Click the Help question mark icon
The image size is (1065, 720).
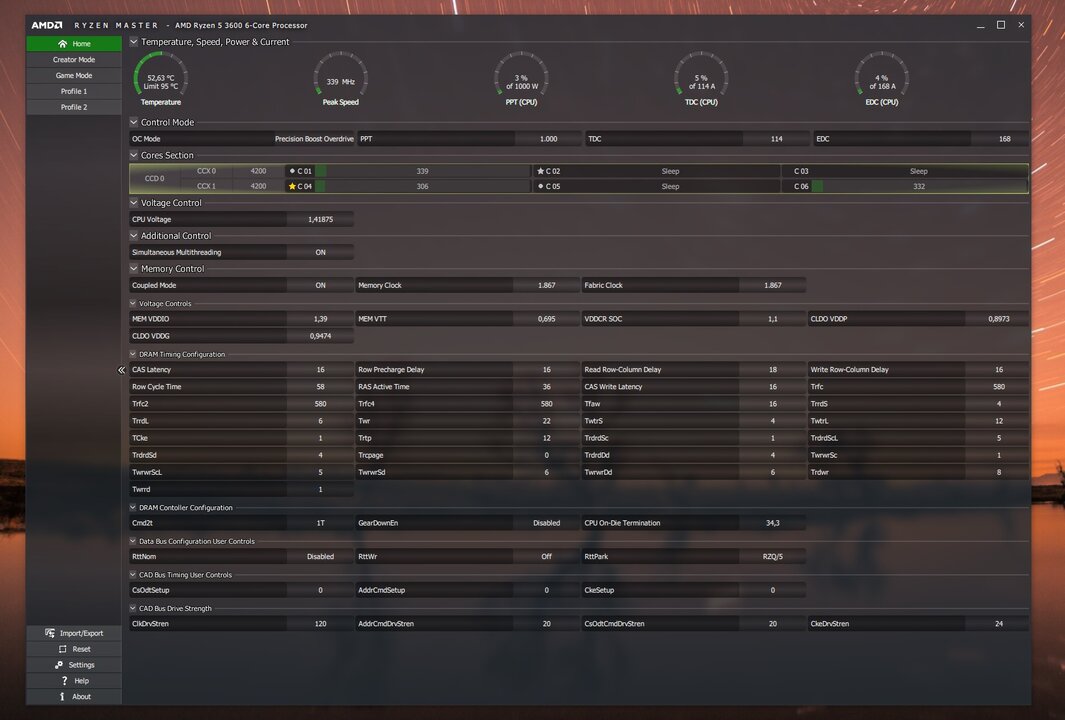[65, 681]
